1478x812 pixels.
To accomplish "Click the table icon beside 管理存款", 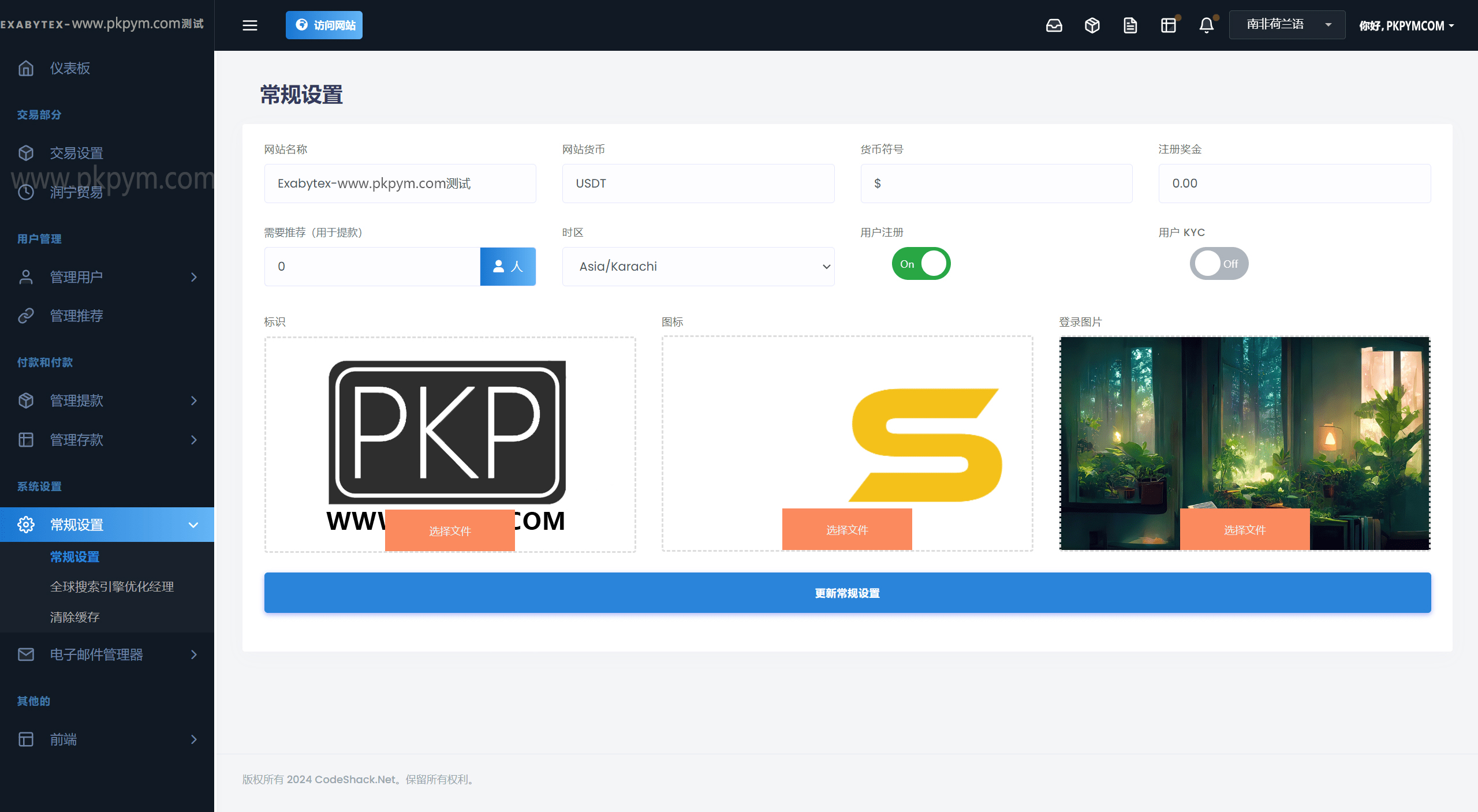I will (26, 440).
